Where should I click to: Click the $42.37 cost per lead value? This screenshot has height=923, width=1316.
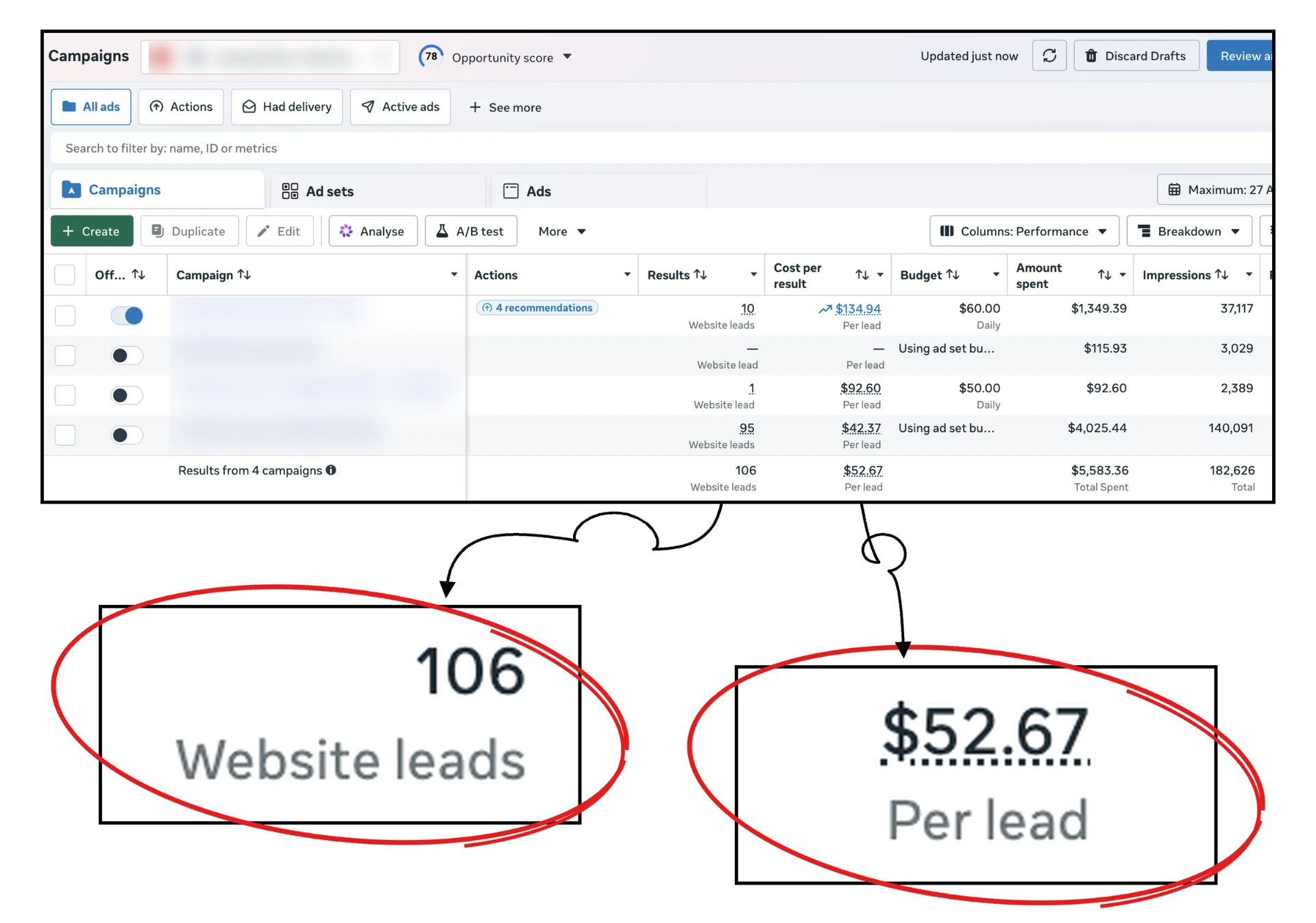[x=862, y=429]
